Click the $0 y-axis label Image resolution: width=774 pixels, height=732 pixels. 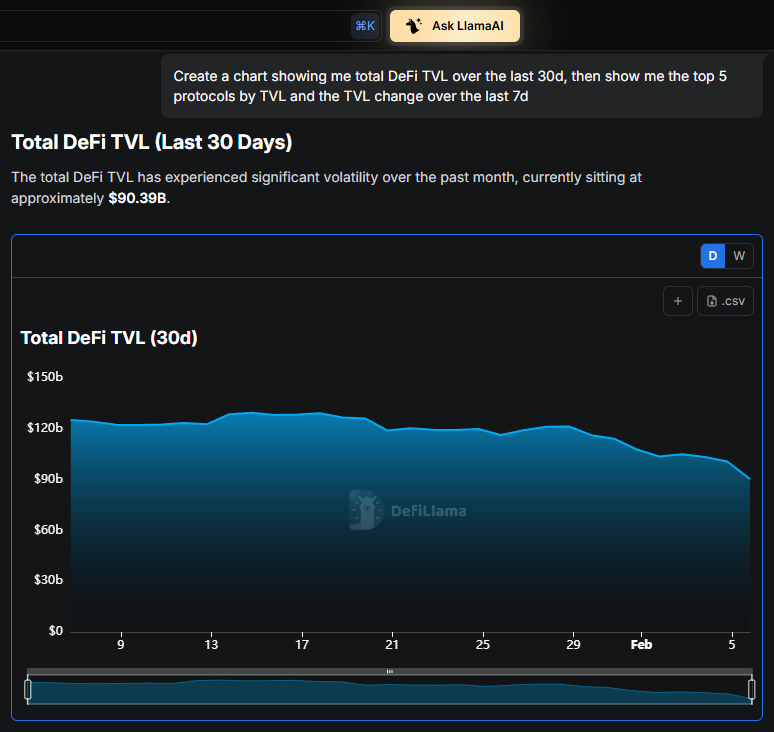click(x=56, y=631)
